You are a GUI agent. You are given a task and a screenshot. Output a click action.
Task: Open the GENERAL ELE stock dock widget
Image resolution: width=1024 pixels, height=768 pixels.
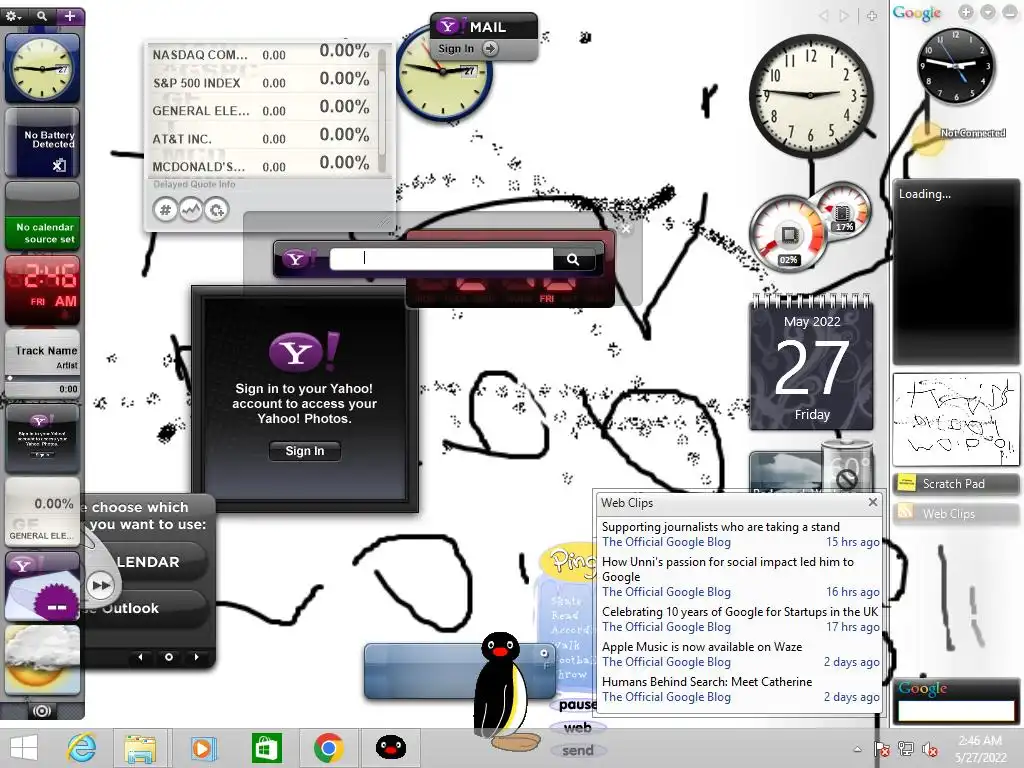tap(42, 511)
